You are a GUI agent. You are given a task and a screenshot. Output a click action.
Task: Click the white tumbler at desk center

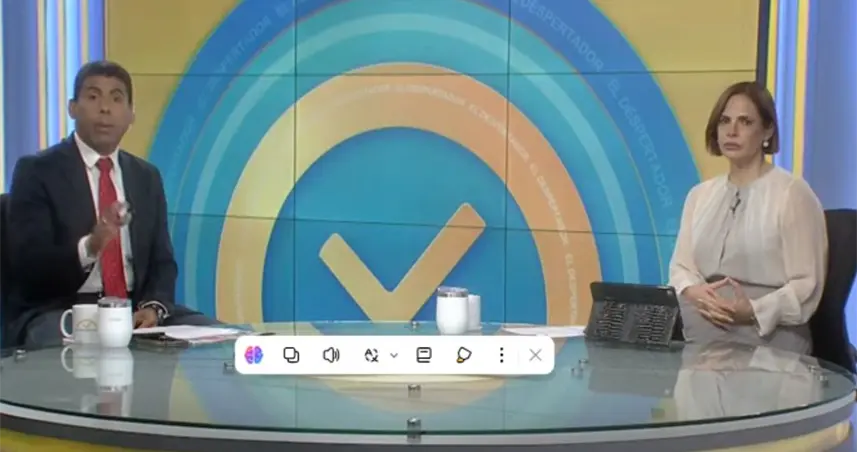(452, 310)
